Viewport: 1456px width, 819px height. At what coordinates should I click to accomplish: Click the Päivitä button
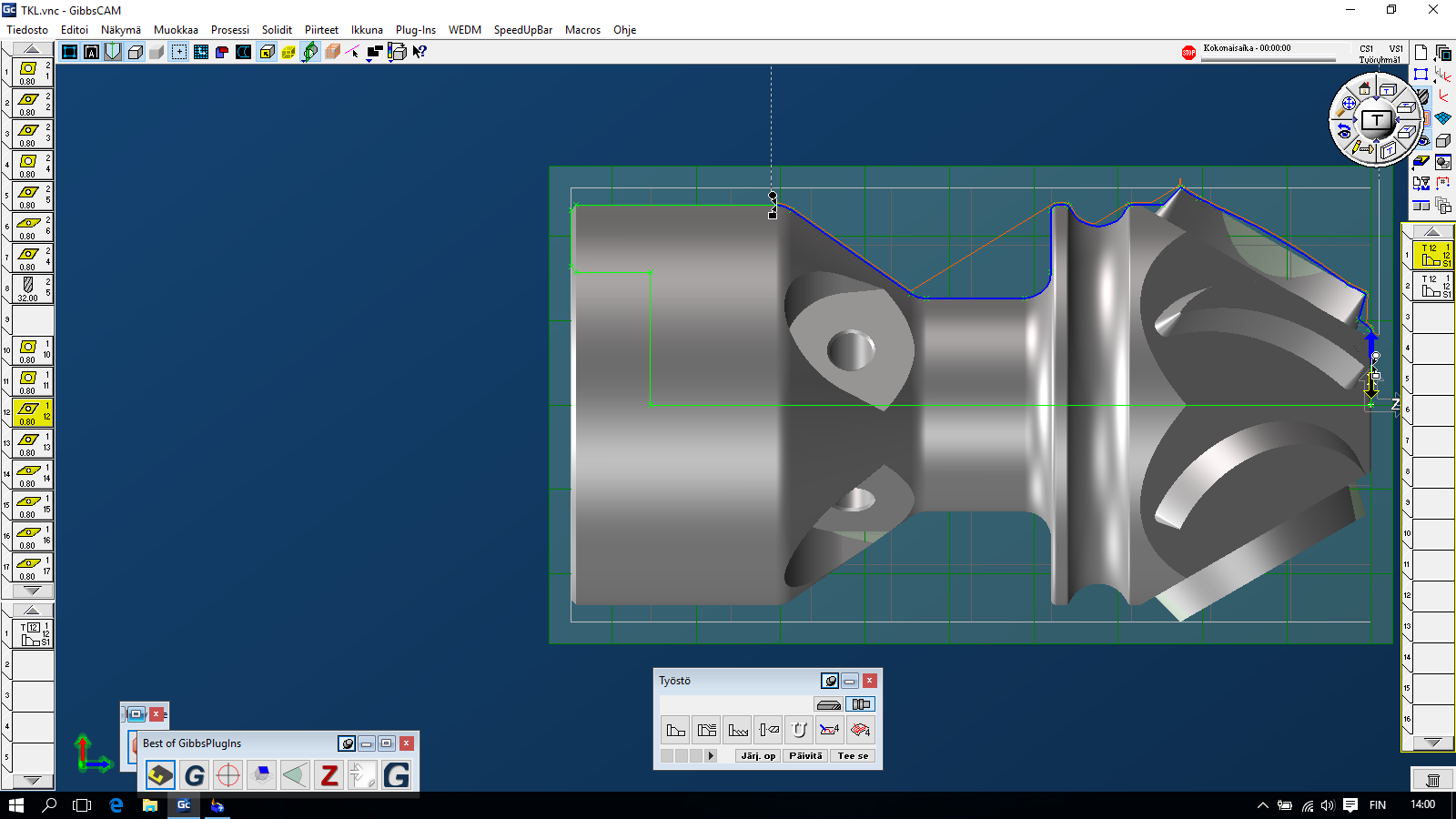805,756
